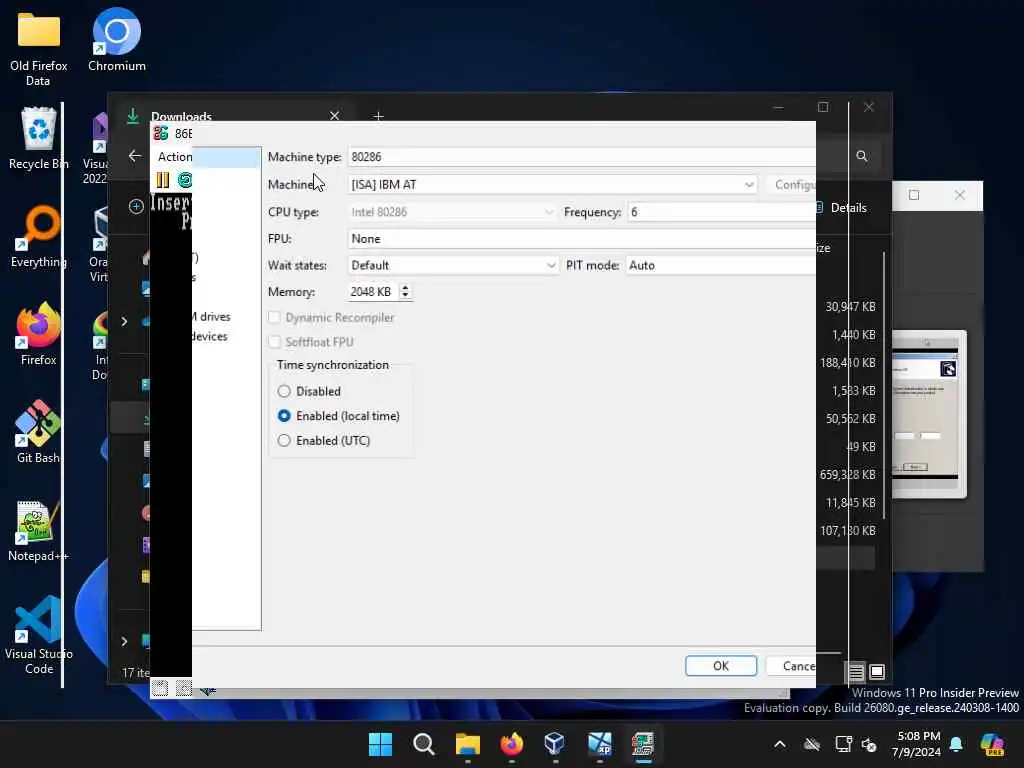Open the Everything desktop shortcut
This screenshot has height=768, width=1024.
[x=39, y=236]
